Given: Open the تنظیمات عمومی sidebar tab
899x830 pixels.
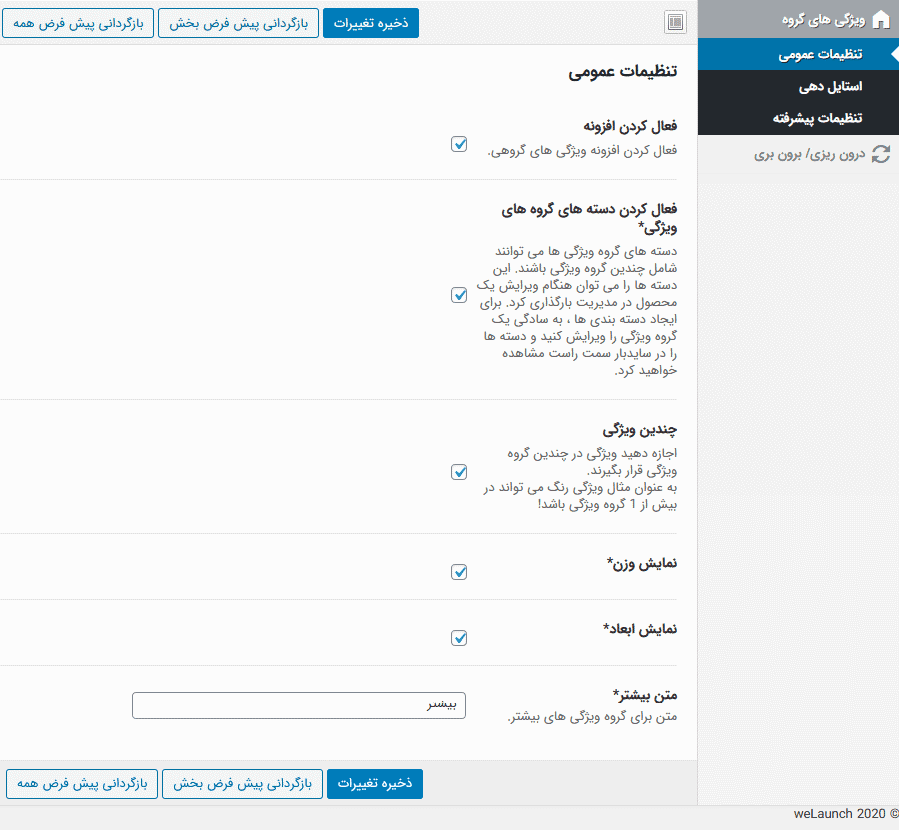Looking at the screenshot, I should (x=798, y=54).
